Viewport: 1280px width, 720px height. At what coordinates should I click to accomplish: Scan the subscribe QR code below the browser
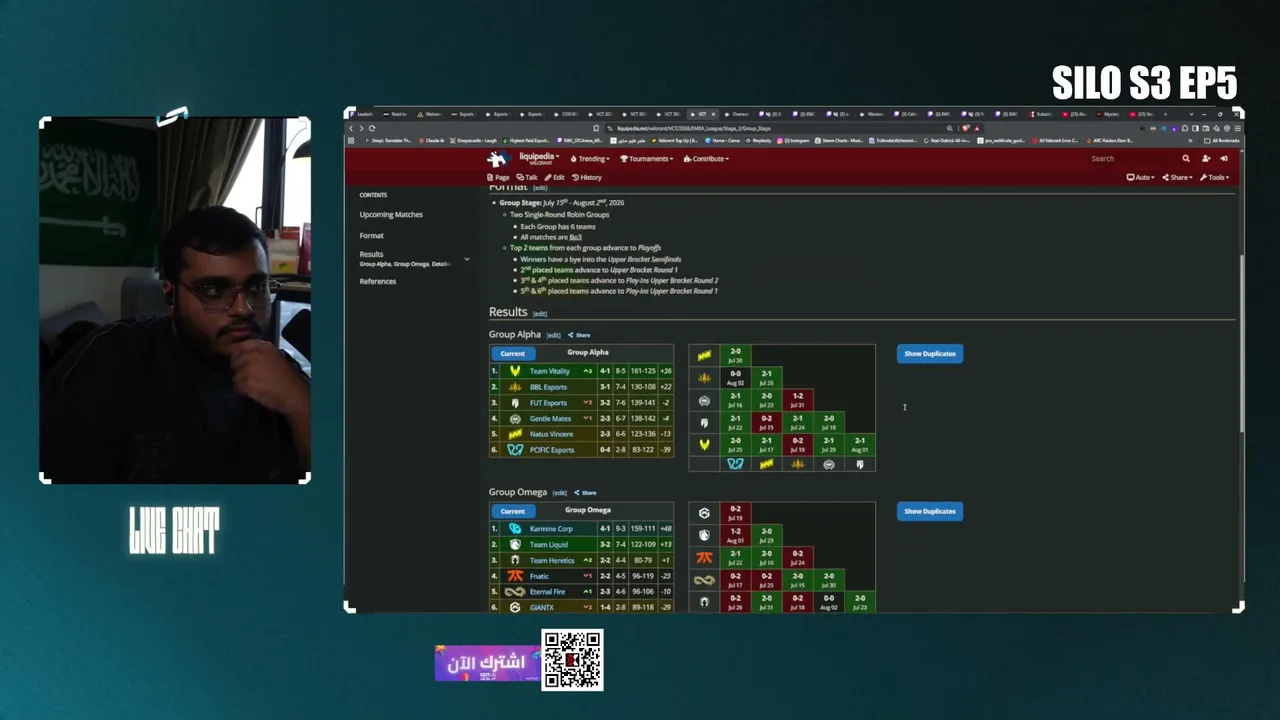pyautogui.click(x=572, y=660)
